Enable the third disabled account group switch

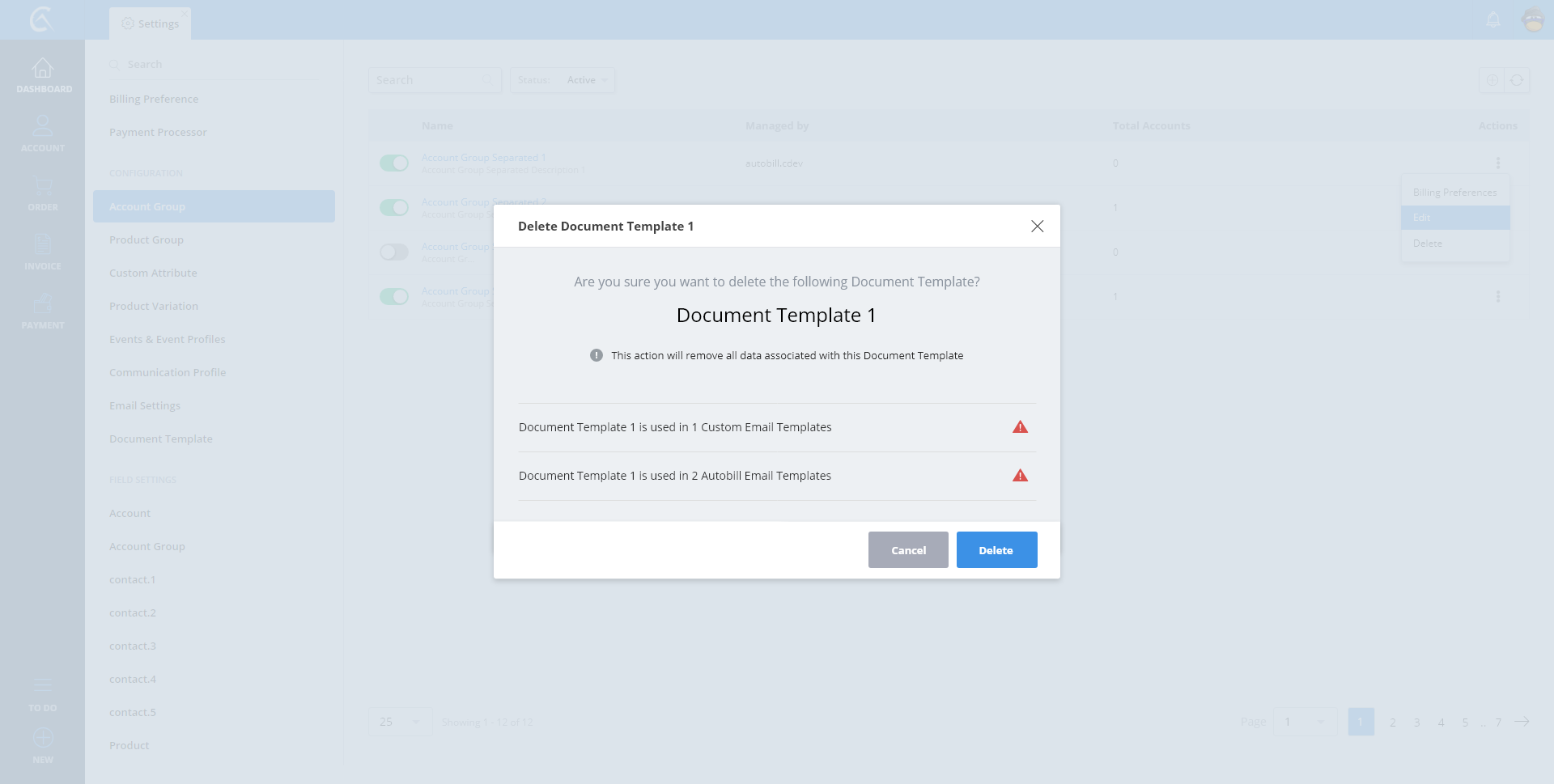click(x=394, y=252)
